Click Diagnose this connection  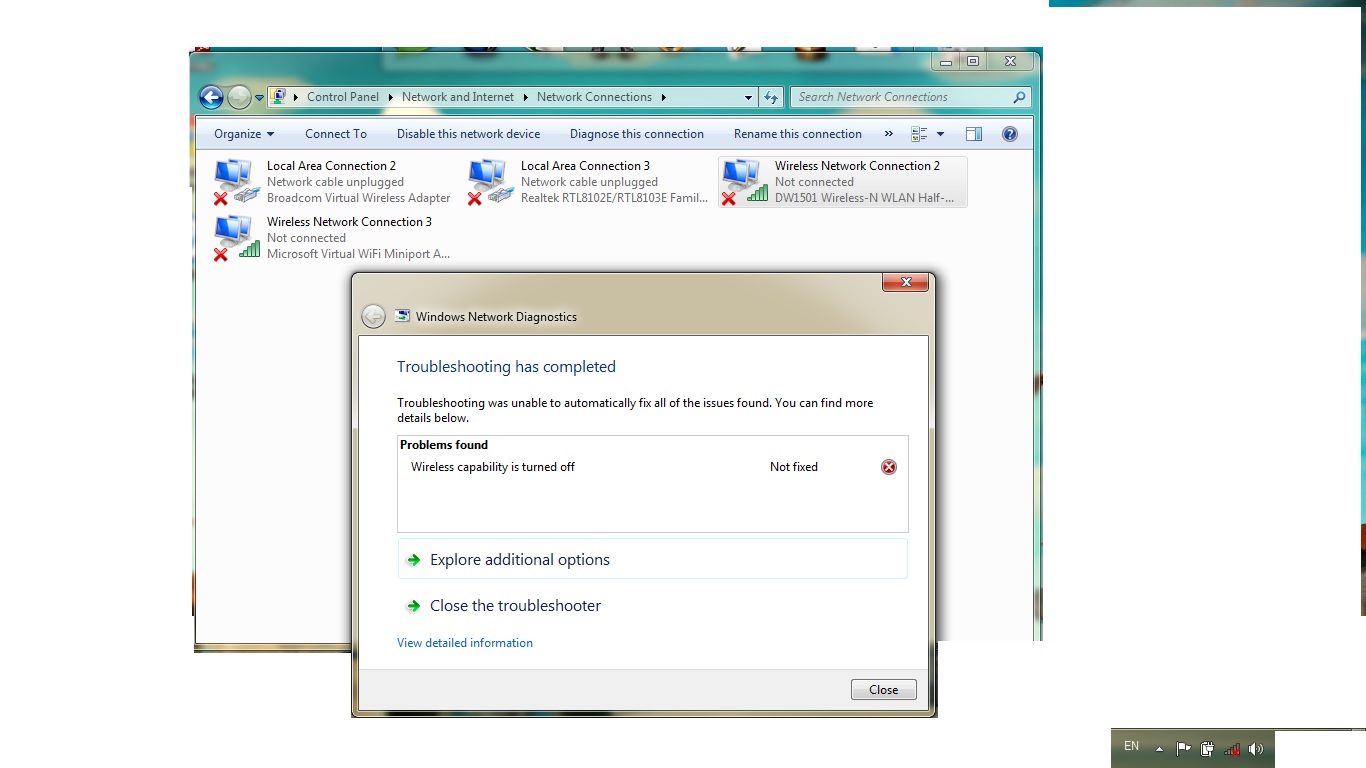point(636,134)
